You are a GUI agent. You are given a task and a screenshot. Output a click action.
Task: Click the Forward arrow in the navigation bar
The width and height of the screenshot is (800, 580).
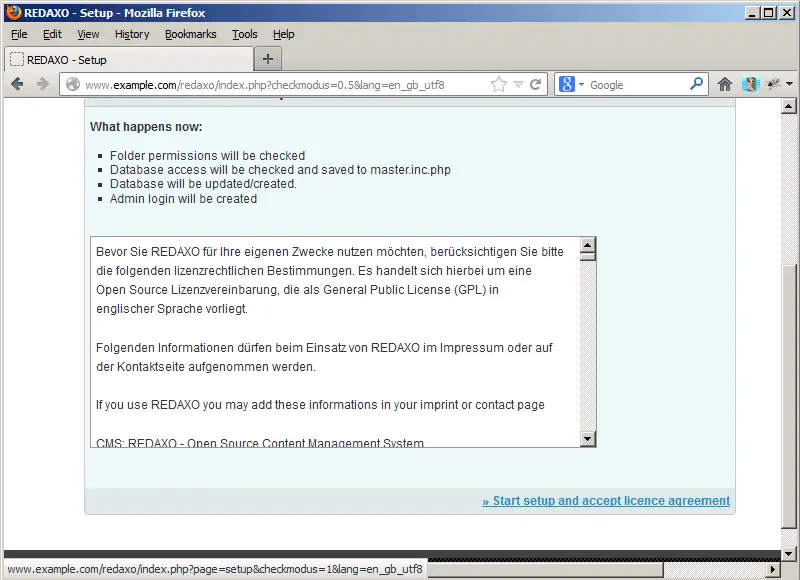(43, 84)
